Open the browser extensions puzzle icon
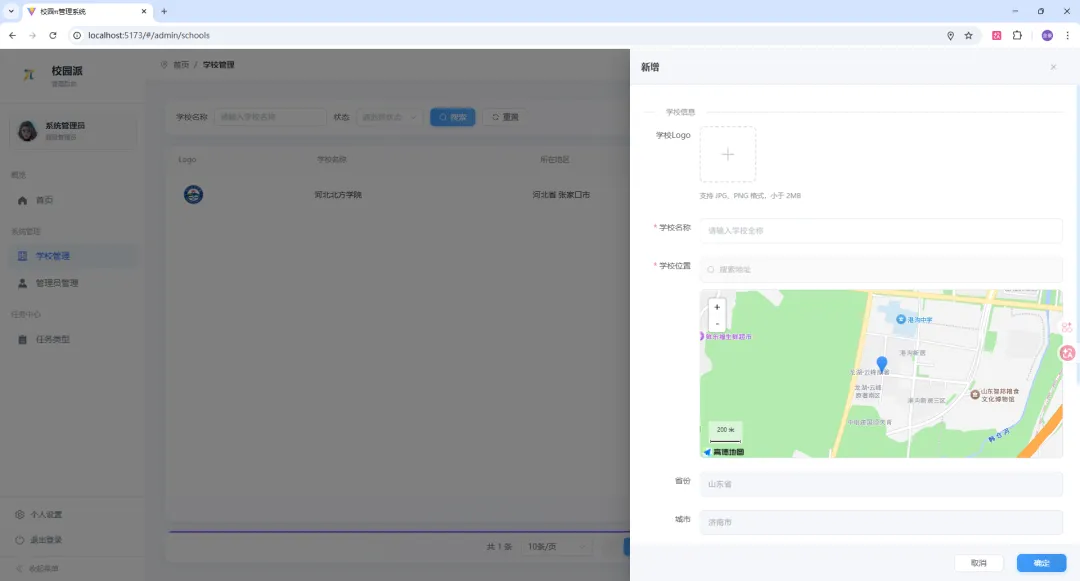Viewport: 1080px width, 581px height. [1017, 35]
